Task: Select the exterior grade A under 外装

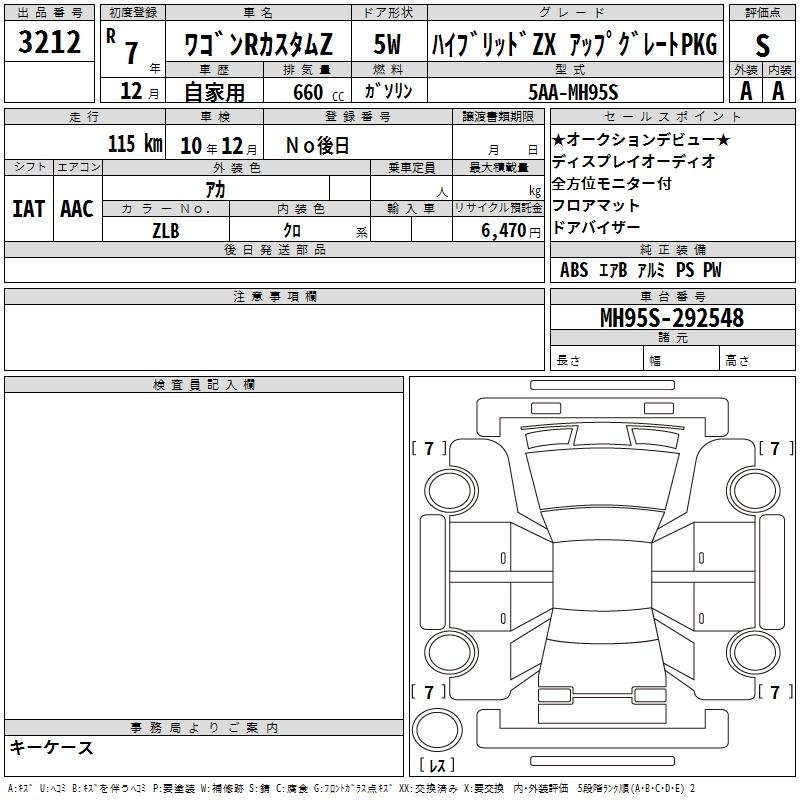Action: tap(745, 90)
